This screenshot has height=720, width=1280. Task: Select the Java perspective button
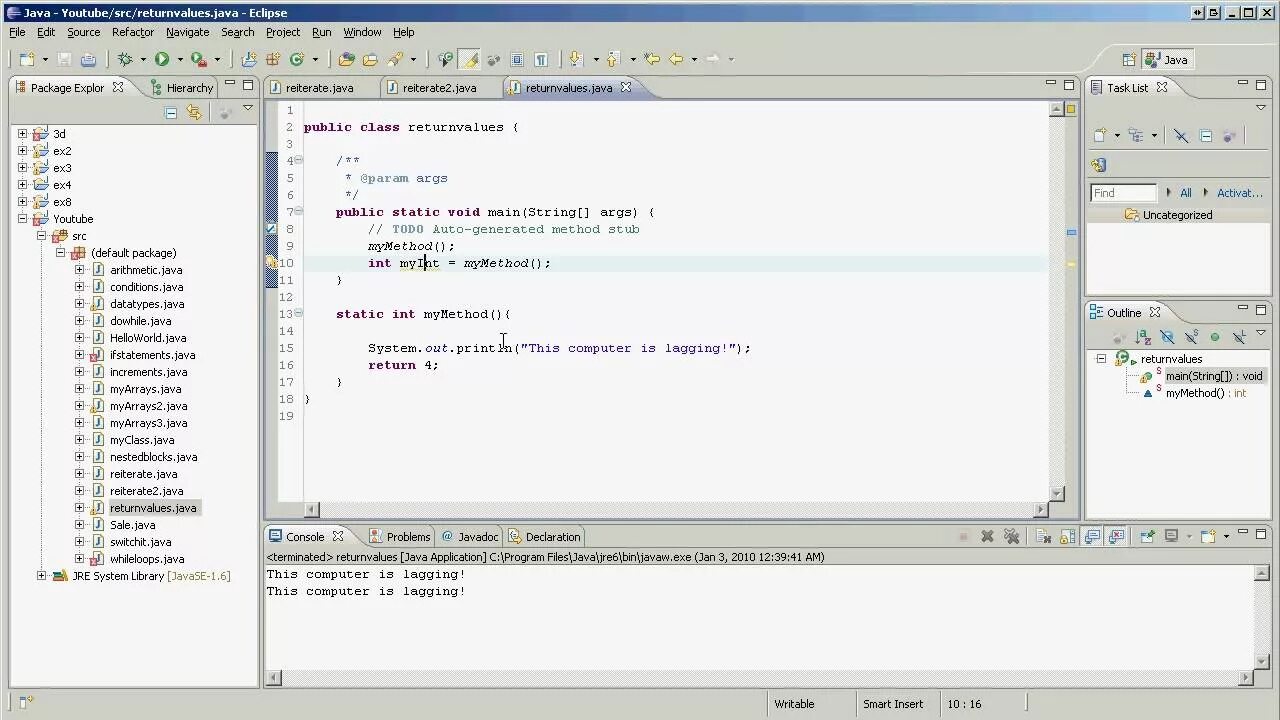tap(1168, 60)
